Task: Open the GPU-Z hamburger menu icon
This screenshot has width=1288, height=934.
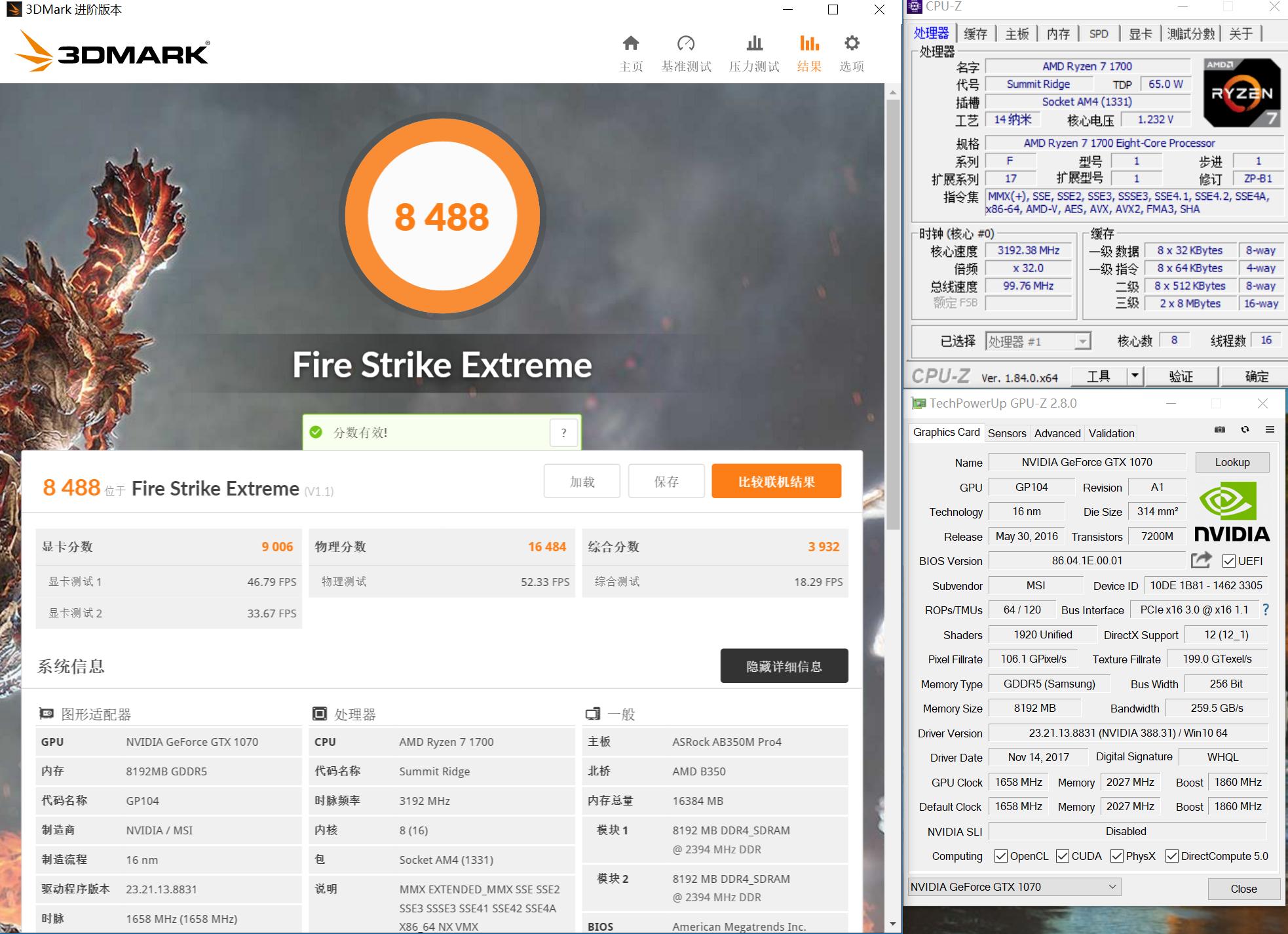Action: point(1270,429)
